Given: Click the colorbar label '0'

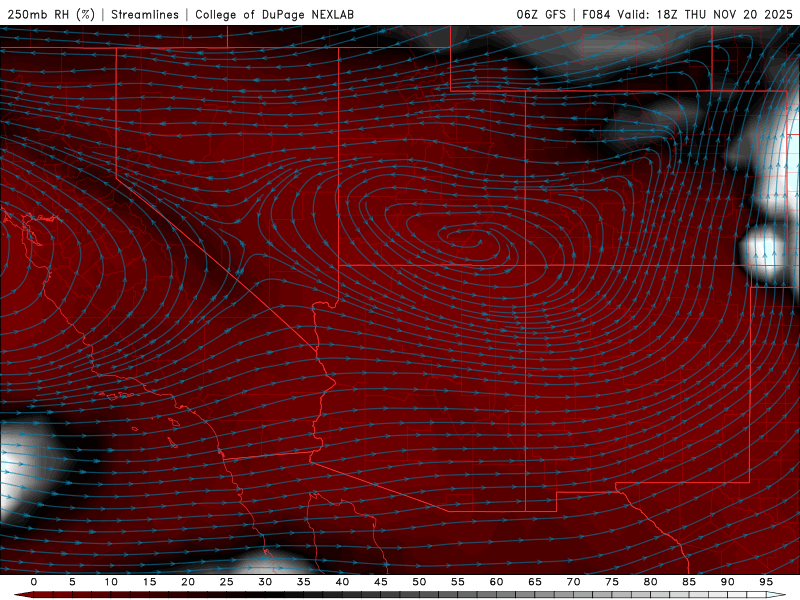Looking at the screenshot, I should pyautogui.click(x=34, y=582).
